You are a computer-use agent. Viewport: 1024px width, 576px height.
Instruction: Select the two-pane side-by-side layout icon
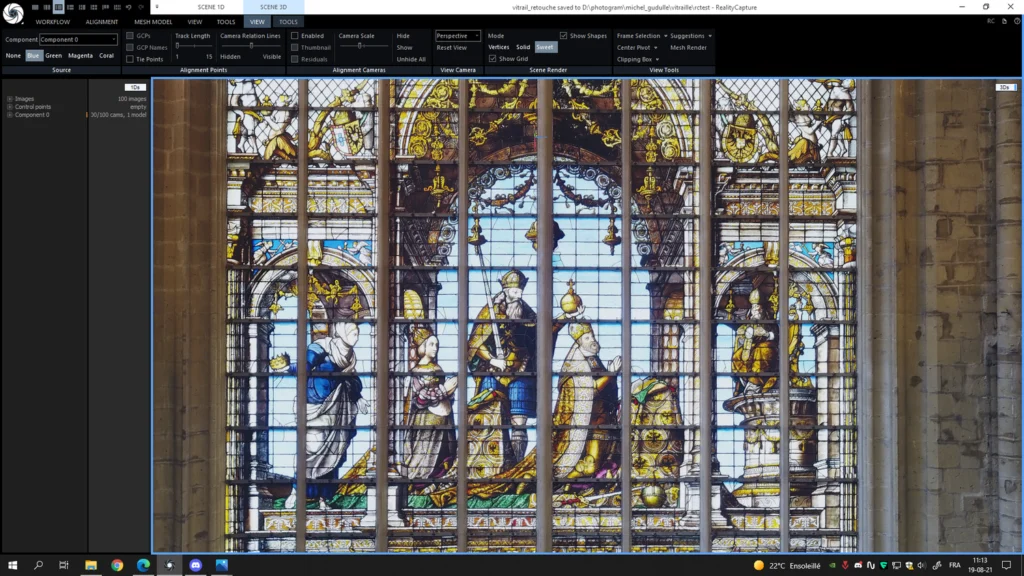click(x=47, y=7)
